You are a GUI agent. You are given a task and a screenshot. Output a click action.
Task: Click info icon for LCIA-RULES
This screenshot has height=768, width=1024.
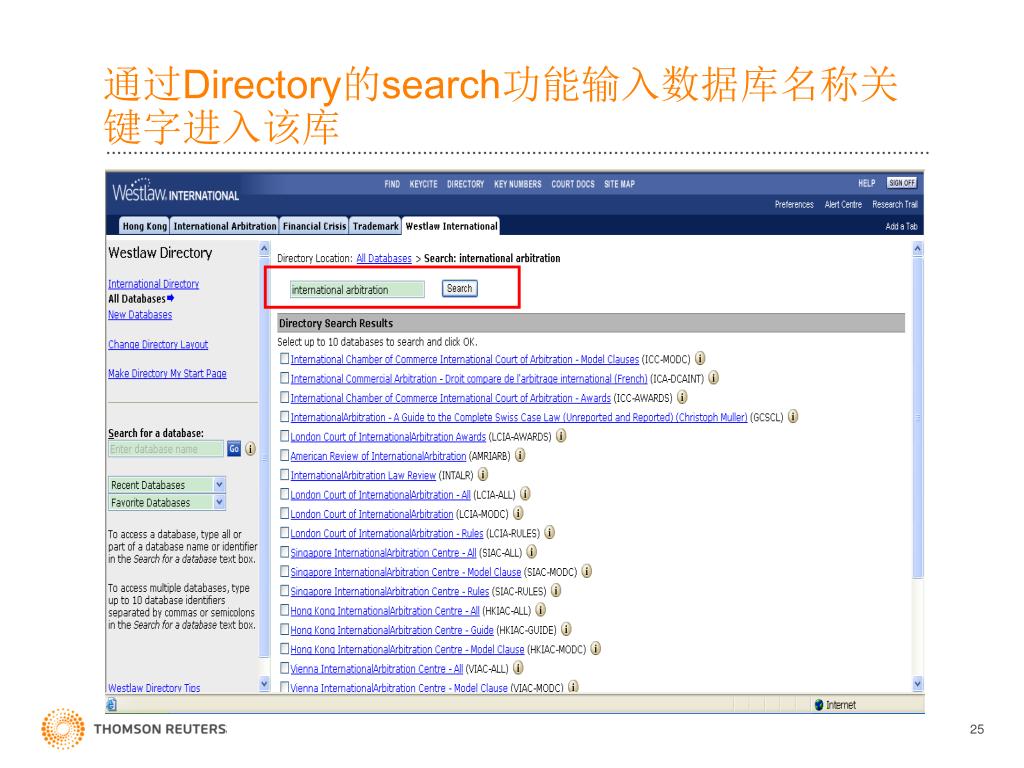[551, 532]
